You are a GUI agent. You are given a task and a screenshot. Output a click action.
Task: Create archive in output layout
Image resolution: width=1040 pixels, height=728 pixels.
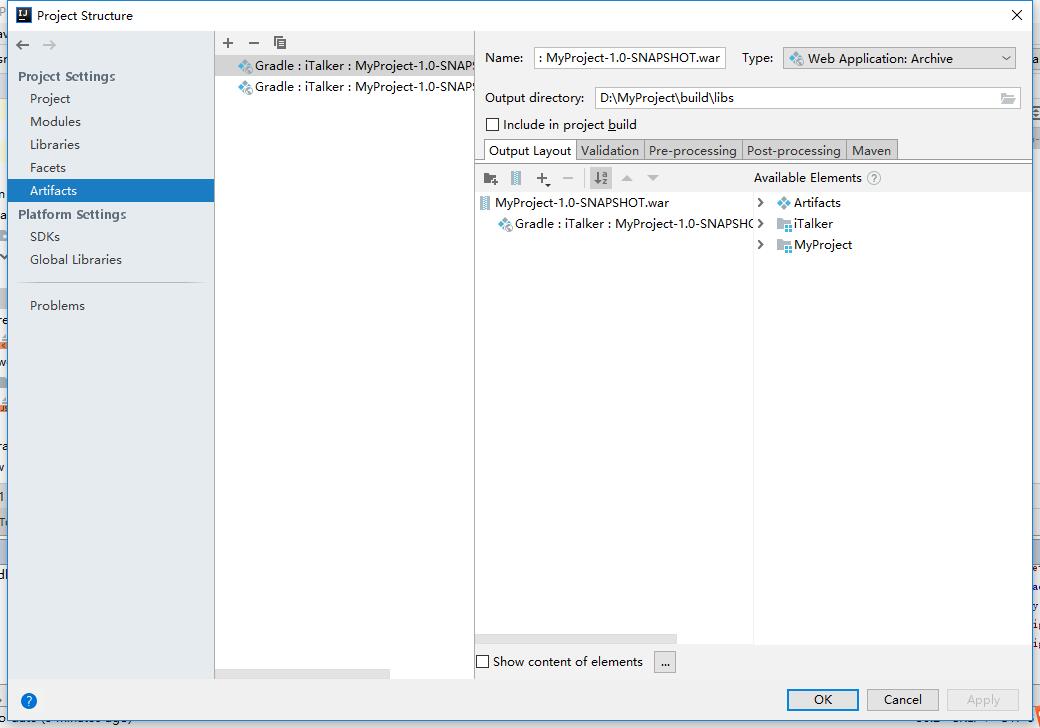point(516,178)
